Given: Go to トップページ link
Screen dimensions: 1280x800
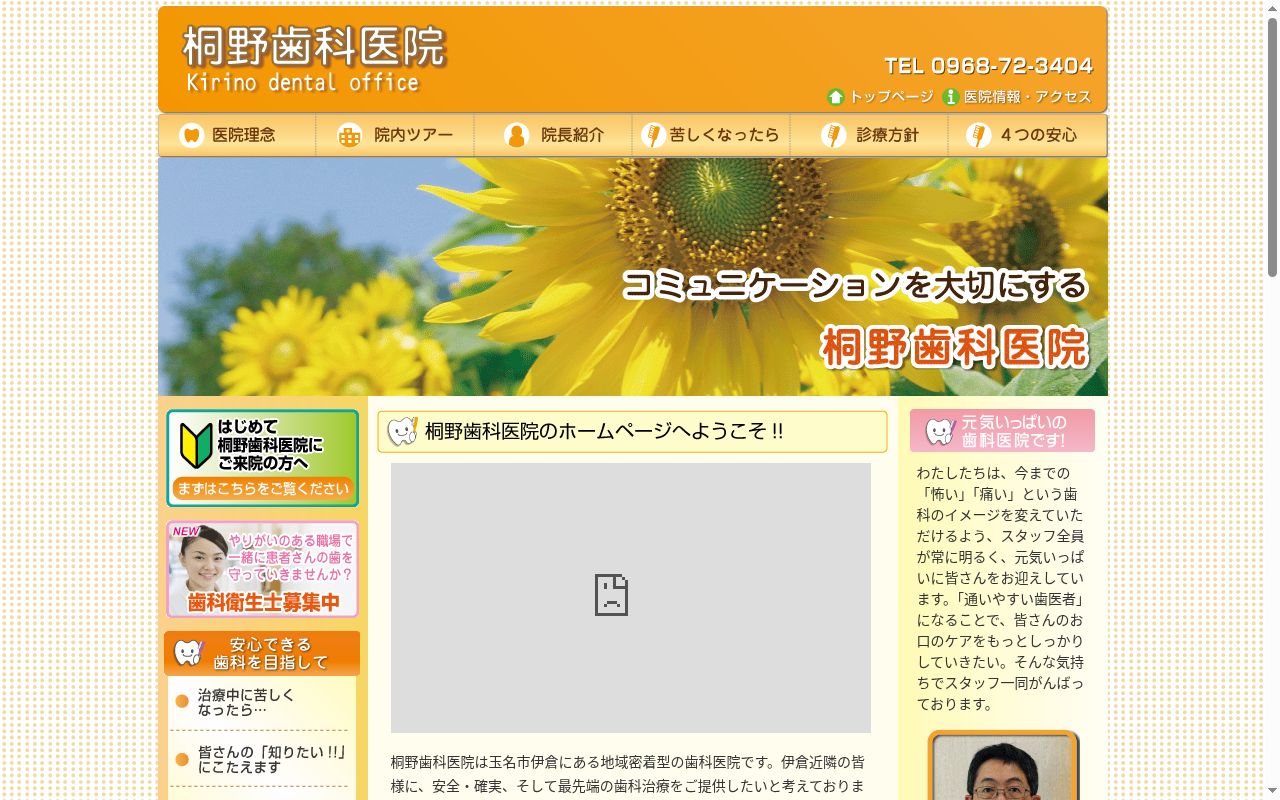Looking at the screenshot, I should pyautogui.click(x=880, y=97).
